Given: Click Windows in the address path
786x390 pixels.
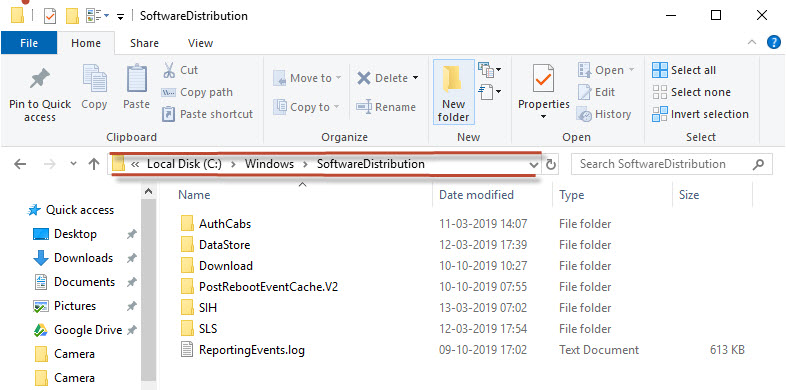Looking at the screenshot, I should point(269,164).
